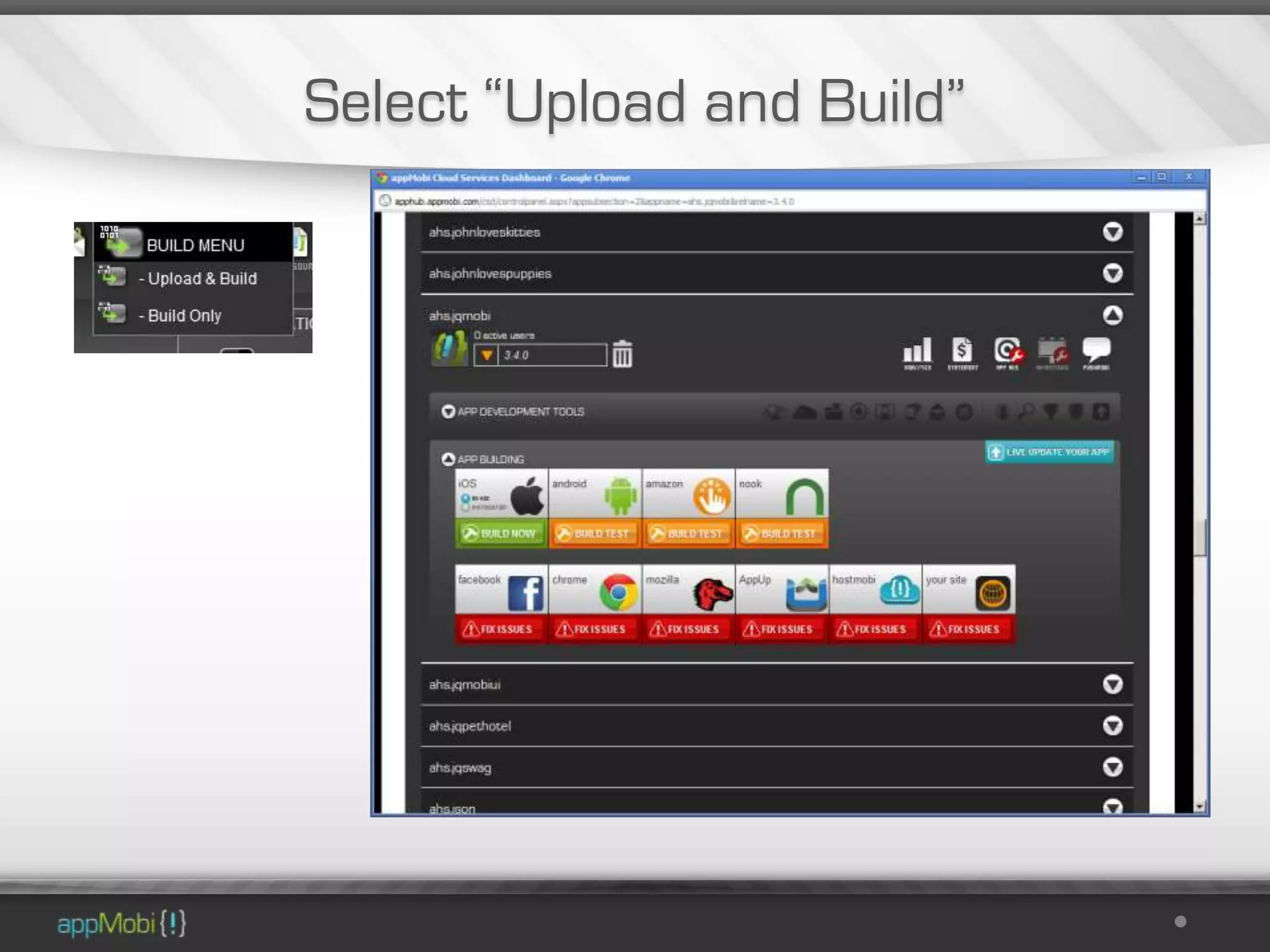The width and height of the screenshot is (1270, 952).
Task: Select the first iOS build radio option
Action: click(464, 498)
